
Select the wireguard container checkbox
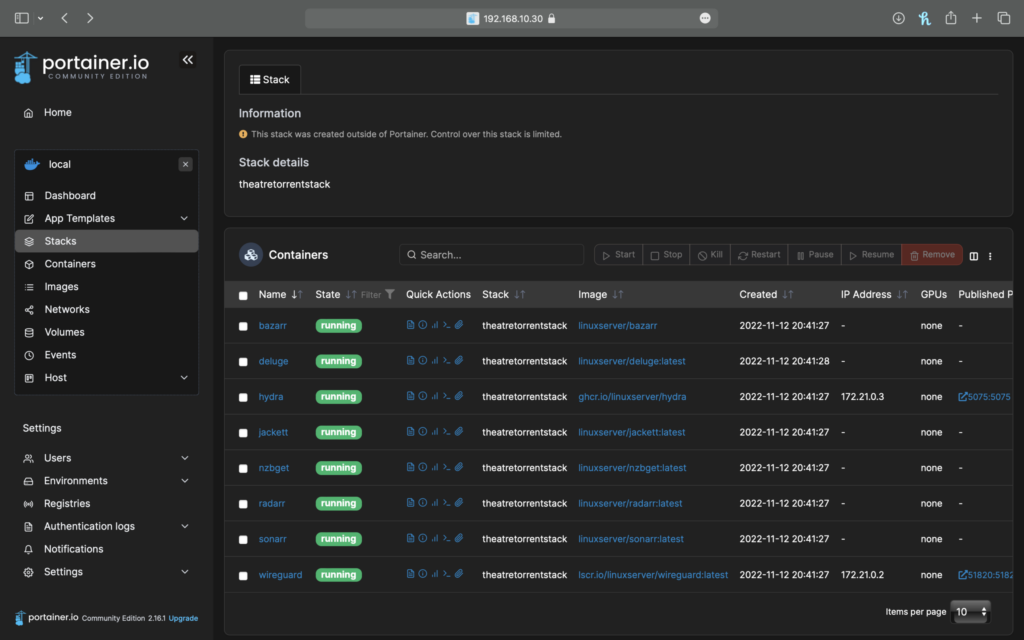[243, 575]
